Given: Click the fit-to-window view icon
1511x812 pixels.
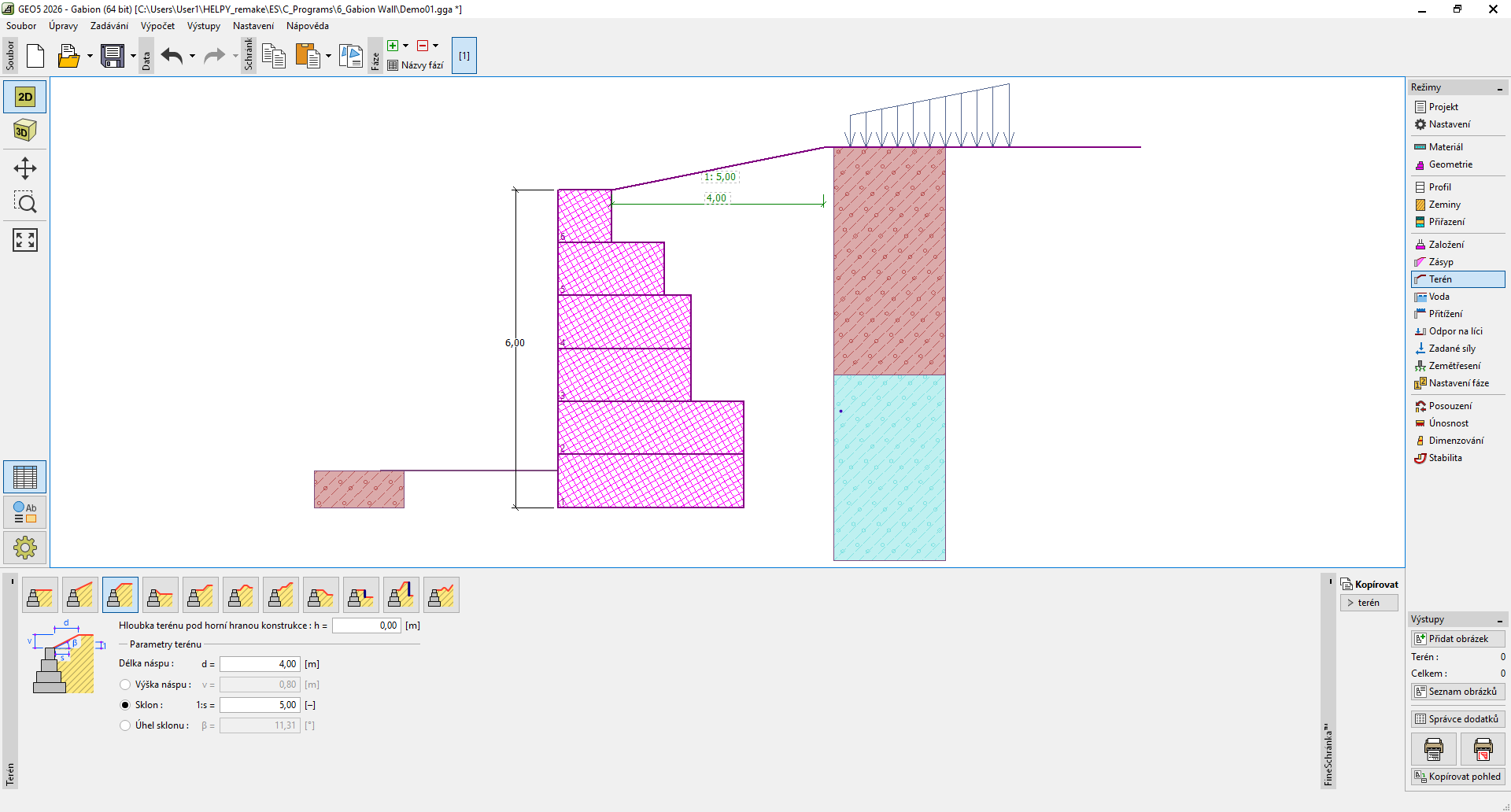Looking at the screenshot, I should point(25,240).
